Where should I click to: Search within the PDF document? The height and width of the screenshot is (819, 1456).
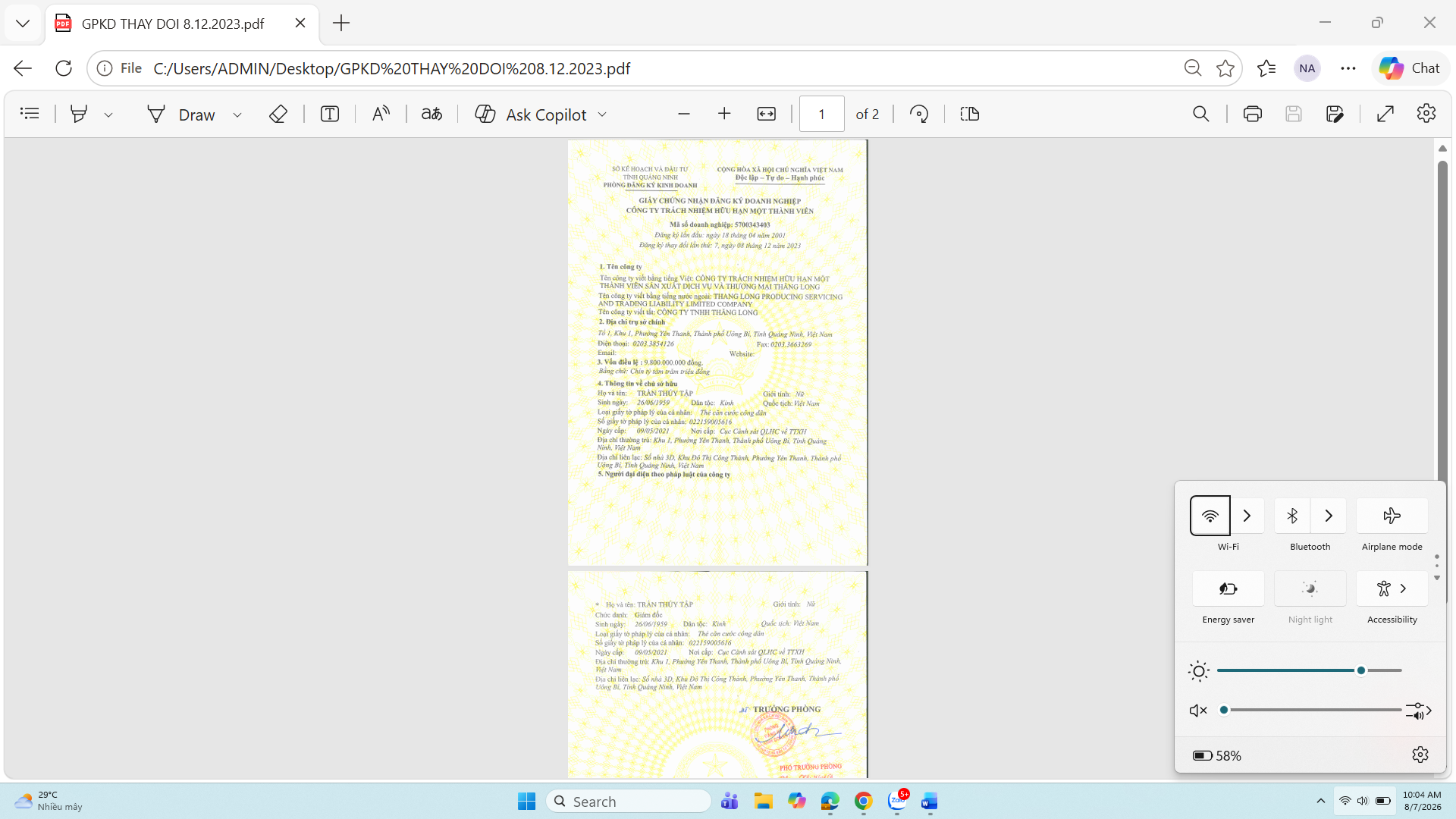(x=1201, y=114)
